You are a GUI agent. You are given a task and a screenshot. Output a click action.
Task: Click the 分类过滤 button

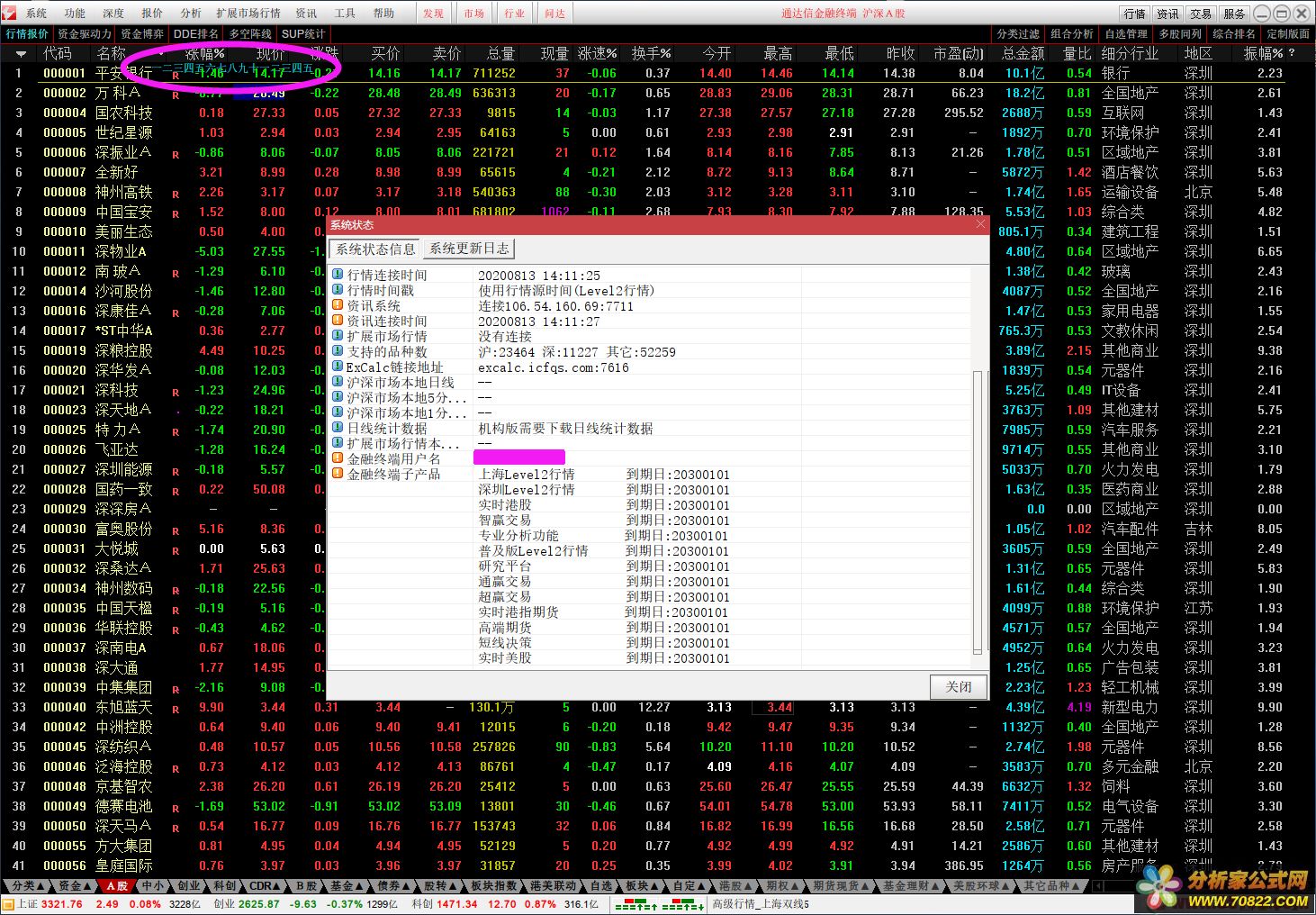pos(1018,34)
